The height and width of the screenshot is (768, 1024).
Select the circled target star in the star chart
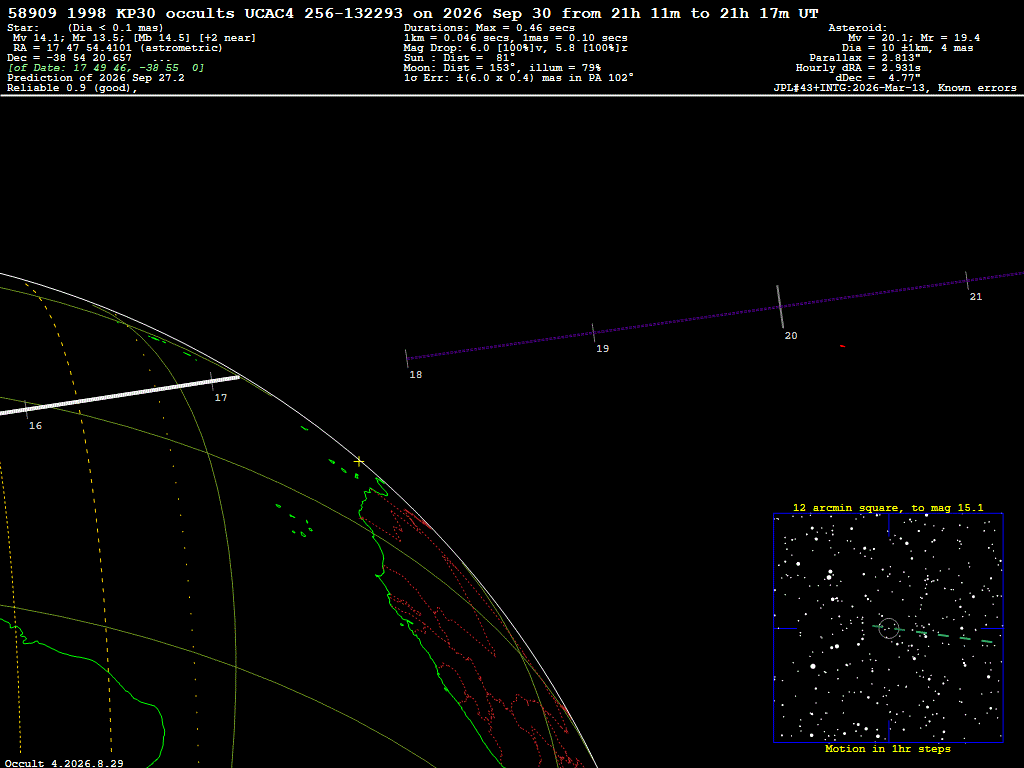coord(889,628)
